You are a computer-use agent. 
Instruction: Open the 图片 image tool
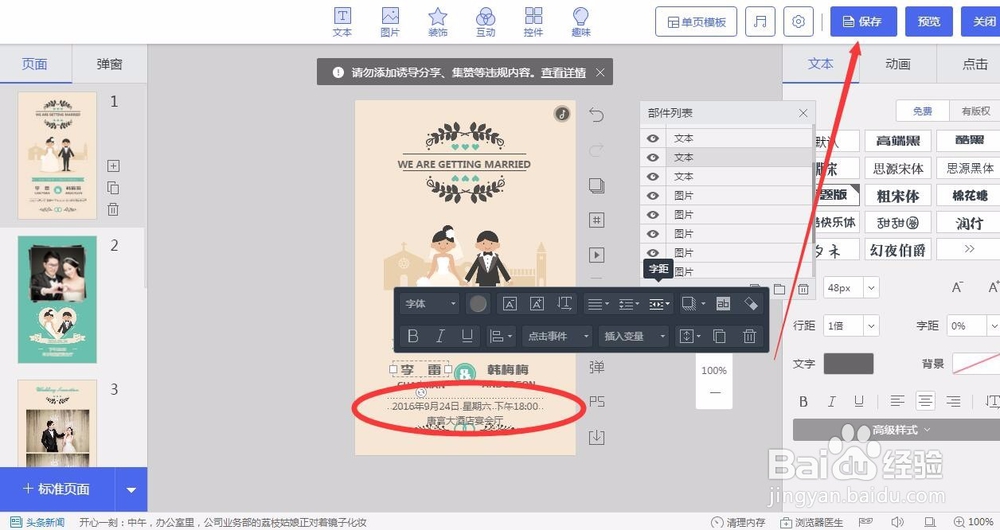[390, 22]
